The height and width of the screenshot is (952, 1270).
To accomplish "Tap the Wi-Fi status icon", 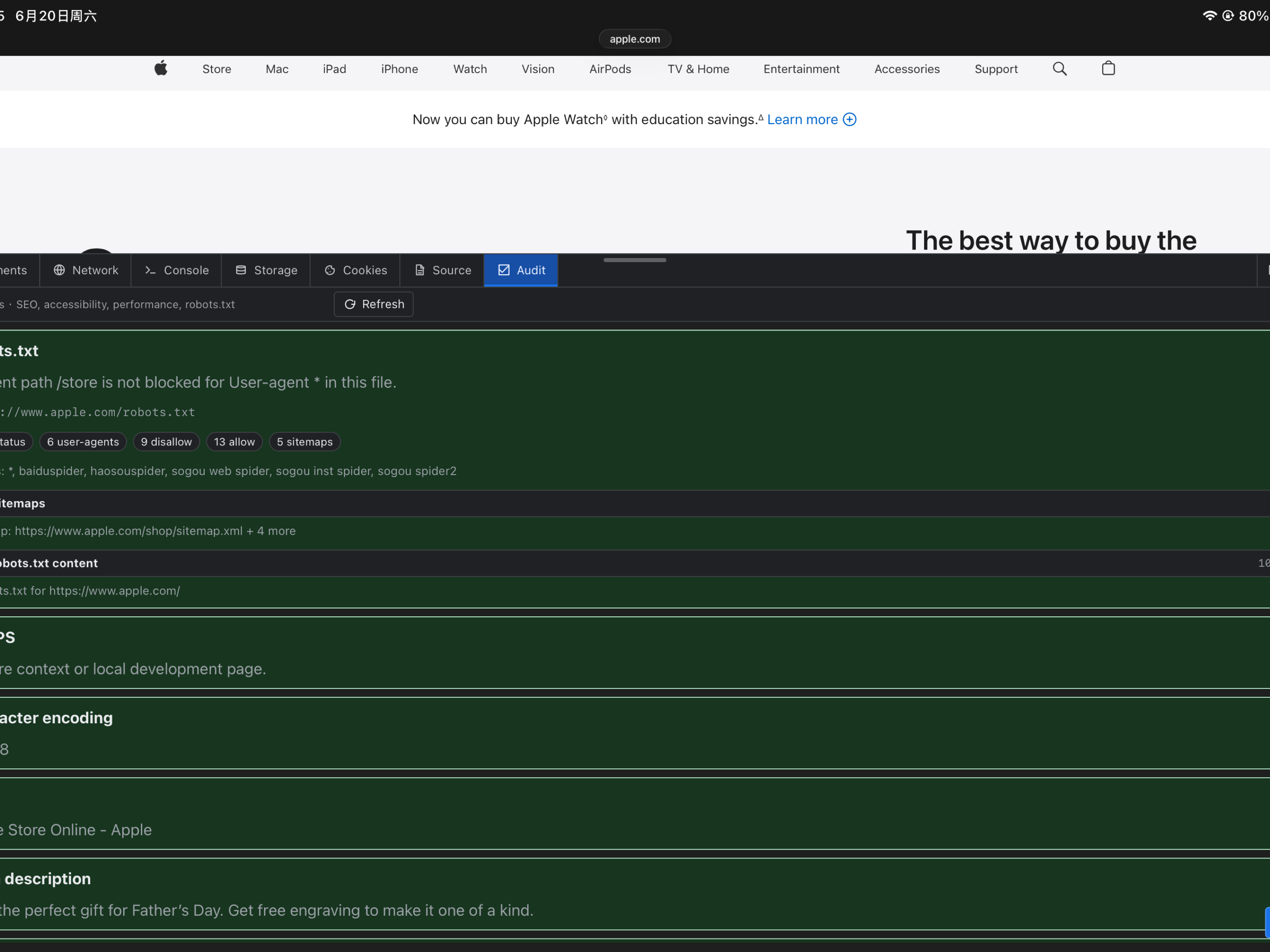I will coord(1209,15).
